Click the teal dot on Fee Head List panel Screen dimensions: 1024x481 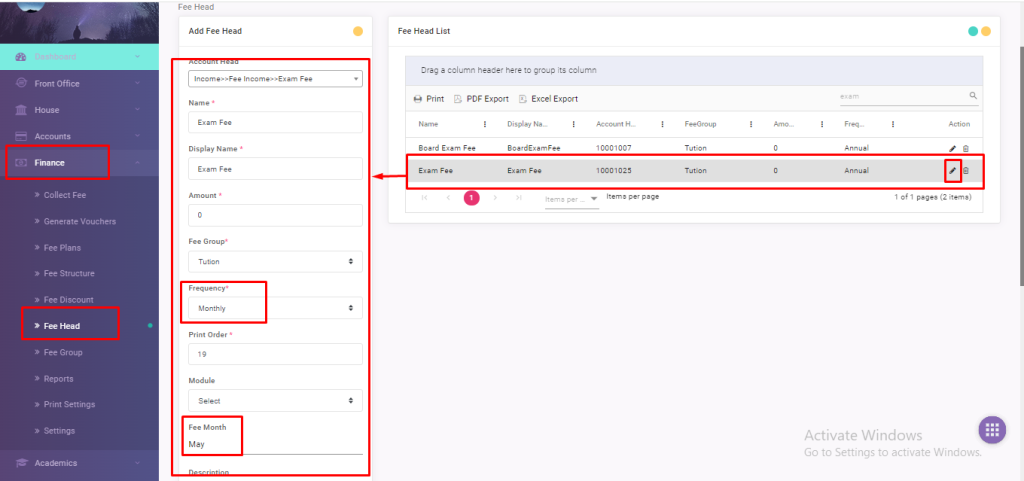973,31
